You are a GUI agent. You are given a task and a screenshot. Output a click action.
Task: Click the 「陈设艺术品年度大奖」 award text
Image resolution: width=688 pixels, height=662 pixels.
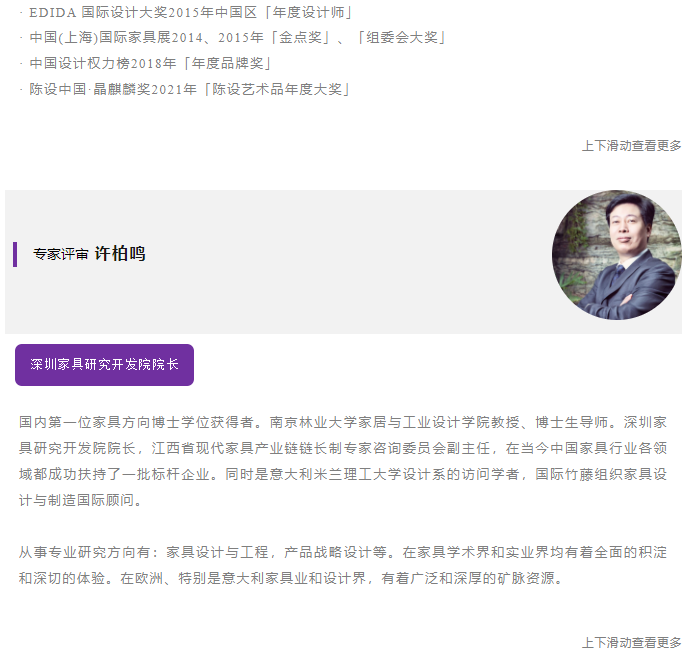pos(278,89)
